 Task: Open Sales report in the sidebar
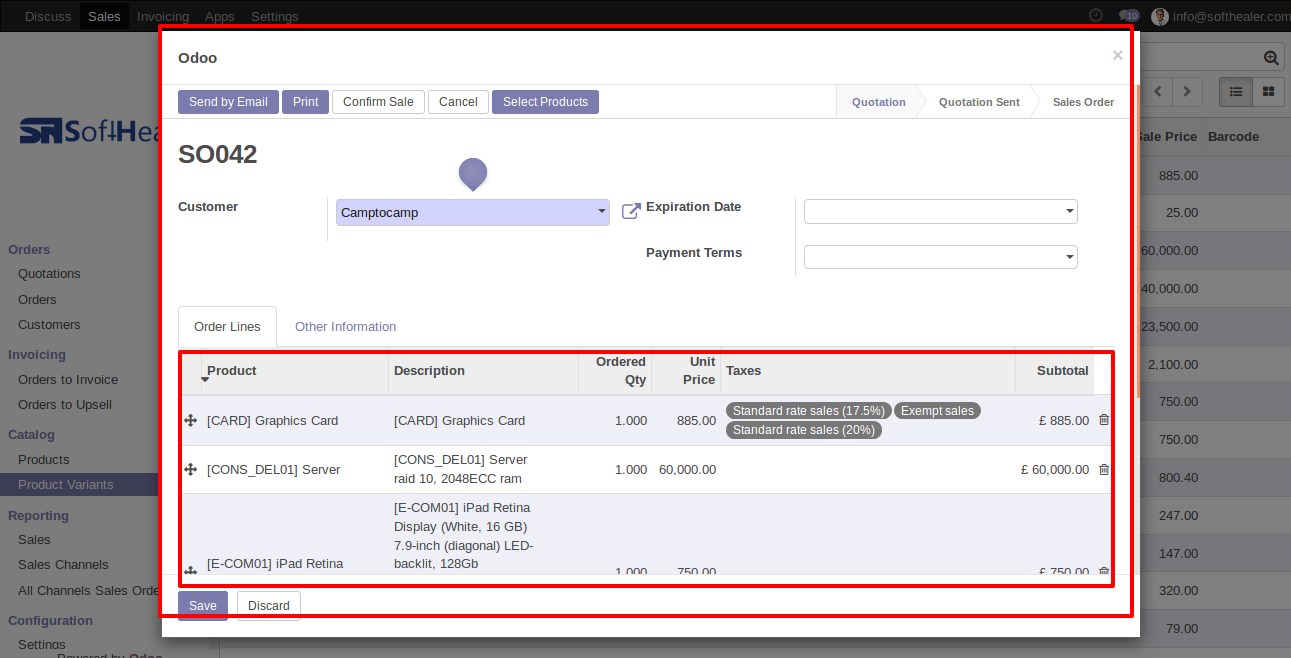click(x=34, y=540)
